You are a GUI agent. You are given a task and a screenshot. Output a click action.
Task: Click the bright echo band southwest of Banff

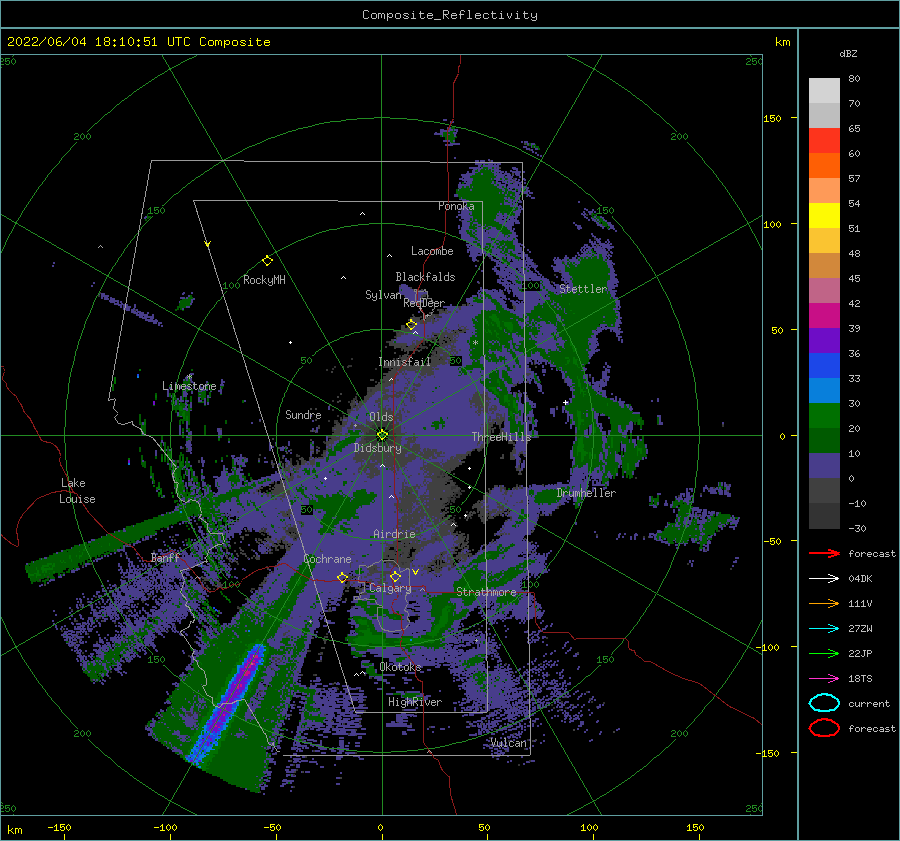click(228, 704)
